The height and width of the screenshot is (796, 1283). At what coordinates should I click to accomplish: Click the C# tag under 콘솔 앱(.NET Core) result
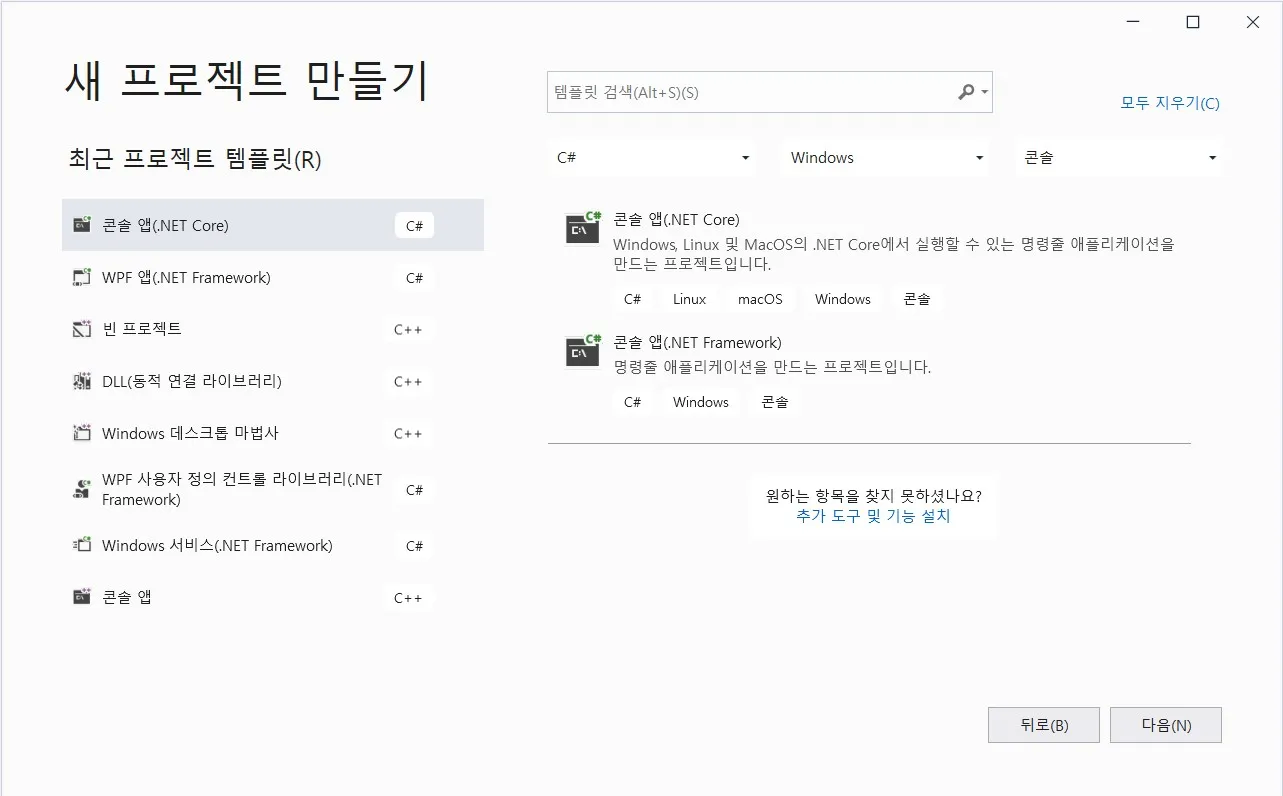(x=632, y=299)
